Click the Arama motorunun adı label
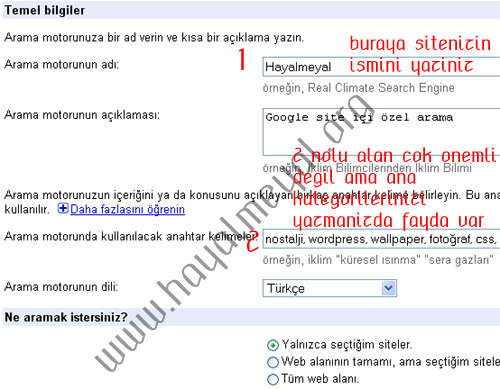This screenshot has width=500, height=389. tap(62, 64)
